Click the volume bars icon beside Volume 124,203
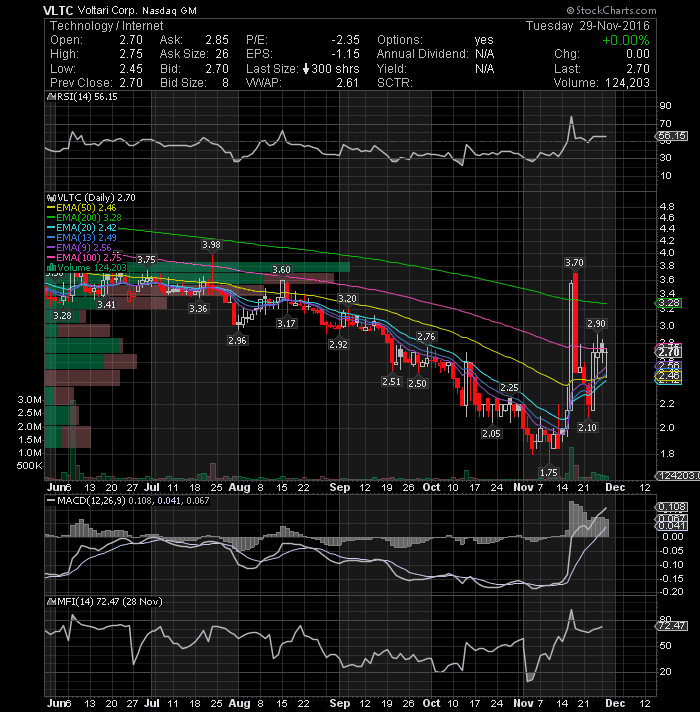Screen dimensions: 700x712 (x=52, y=267)
